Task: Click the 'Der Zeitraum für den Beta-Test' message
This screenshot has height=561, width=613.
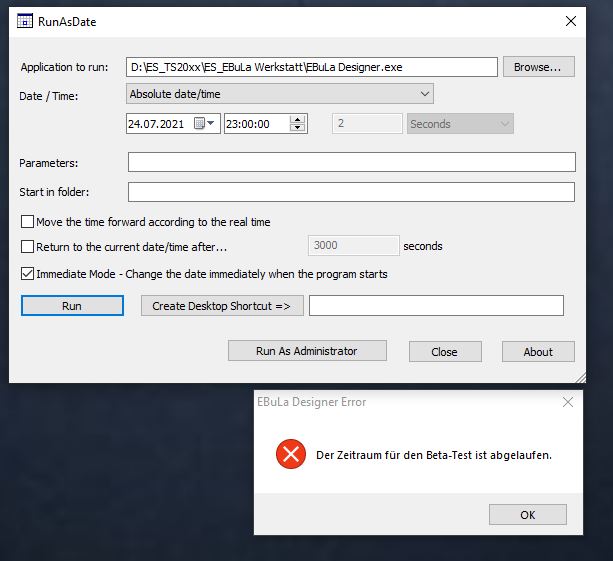Action: coord(434,455)
